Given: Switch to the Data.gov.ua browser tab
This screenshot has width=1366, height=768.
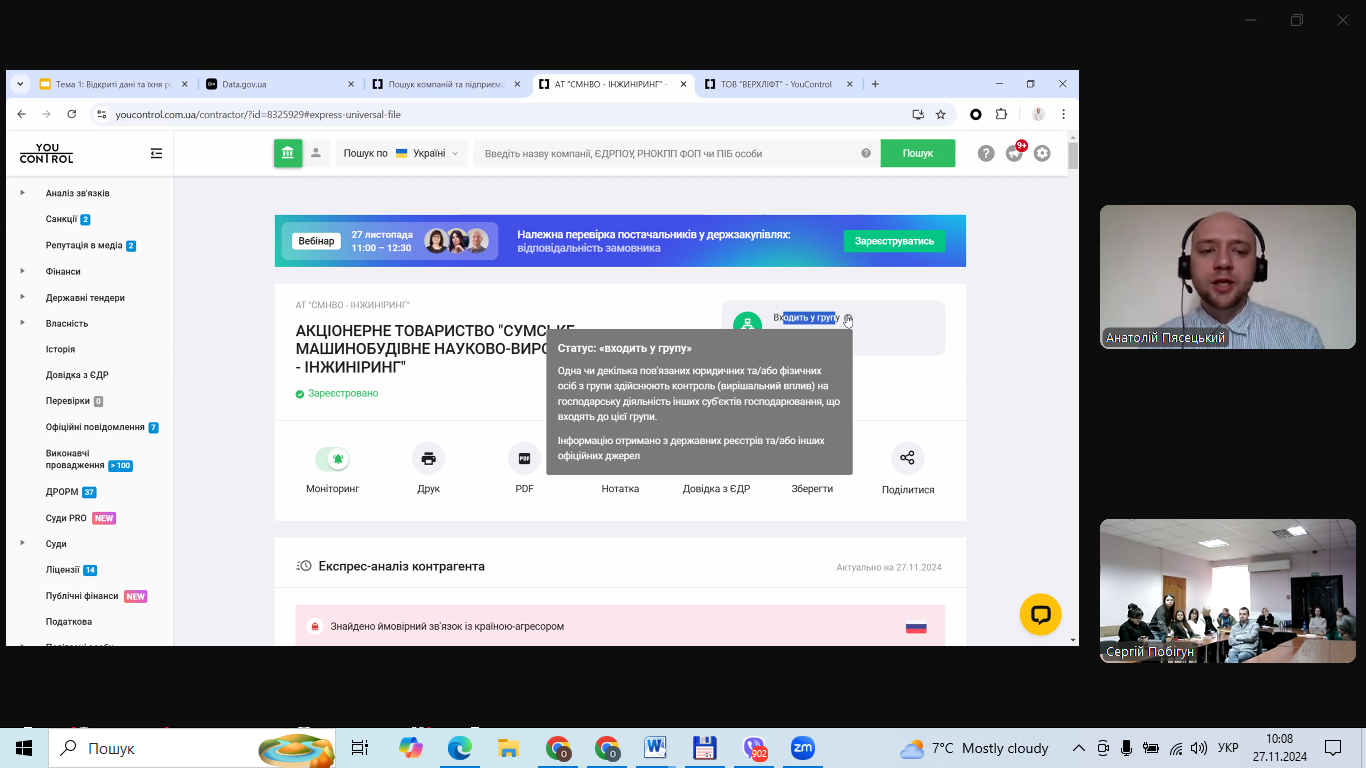Looking at the screenshot, I should click(x=279, y=85).
